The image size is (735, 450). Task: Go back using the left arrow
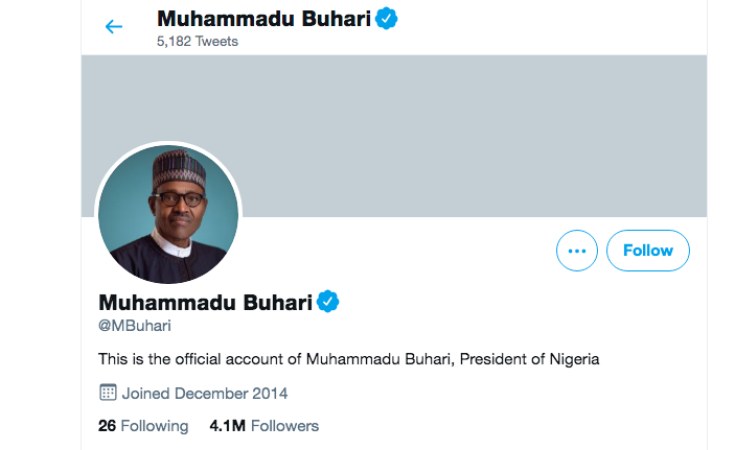[x=114, y=27]
